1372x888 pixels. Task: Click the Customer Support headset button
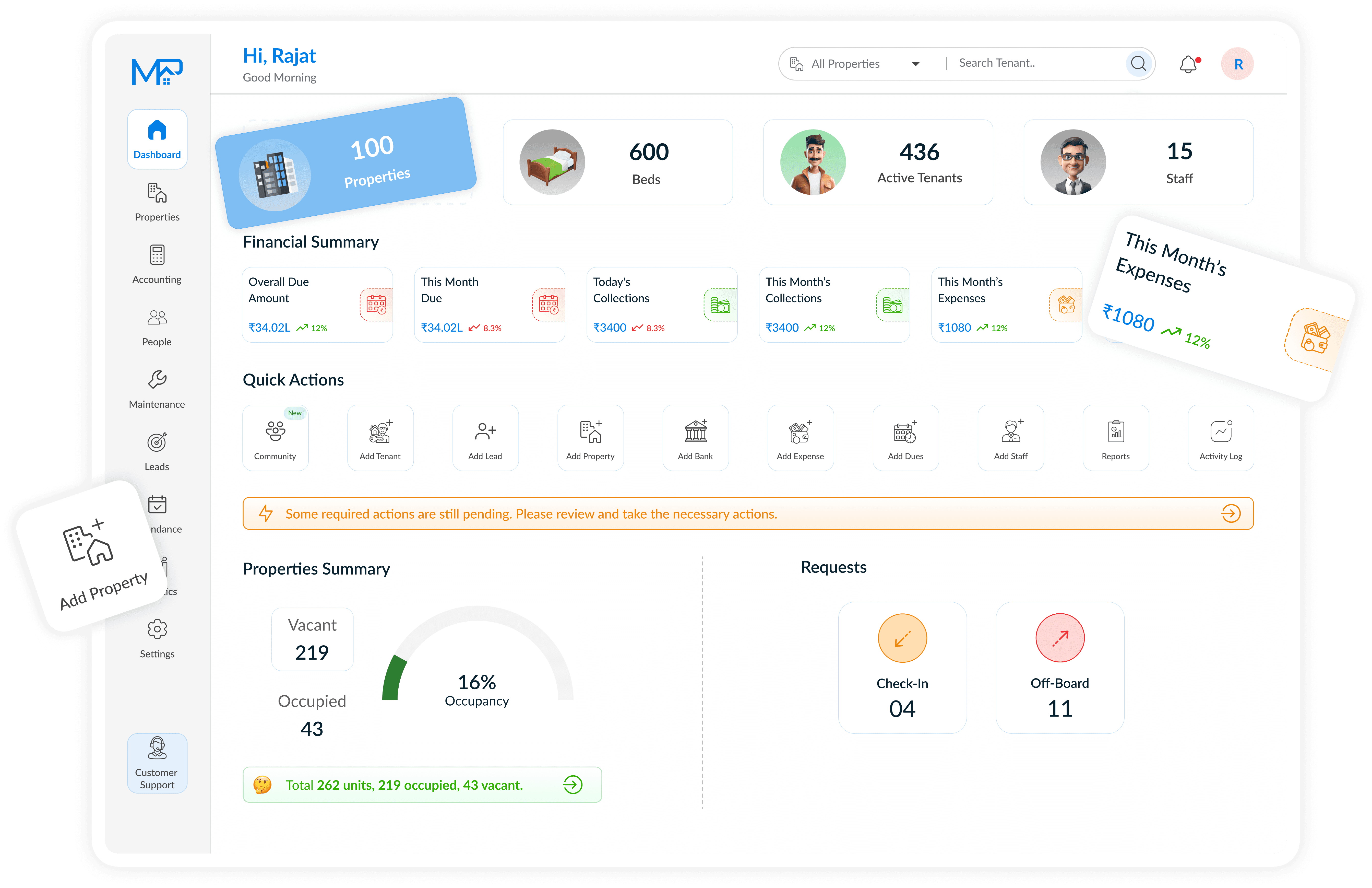(157, 763)
